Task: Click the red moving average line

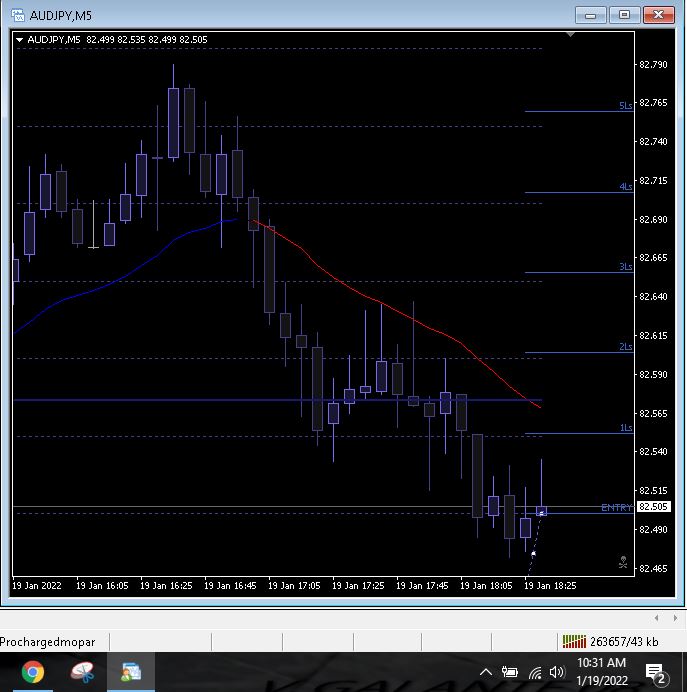Action: (382, 303)
